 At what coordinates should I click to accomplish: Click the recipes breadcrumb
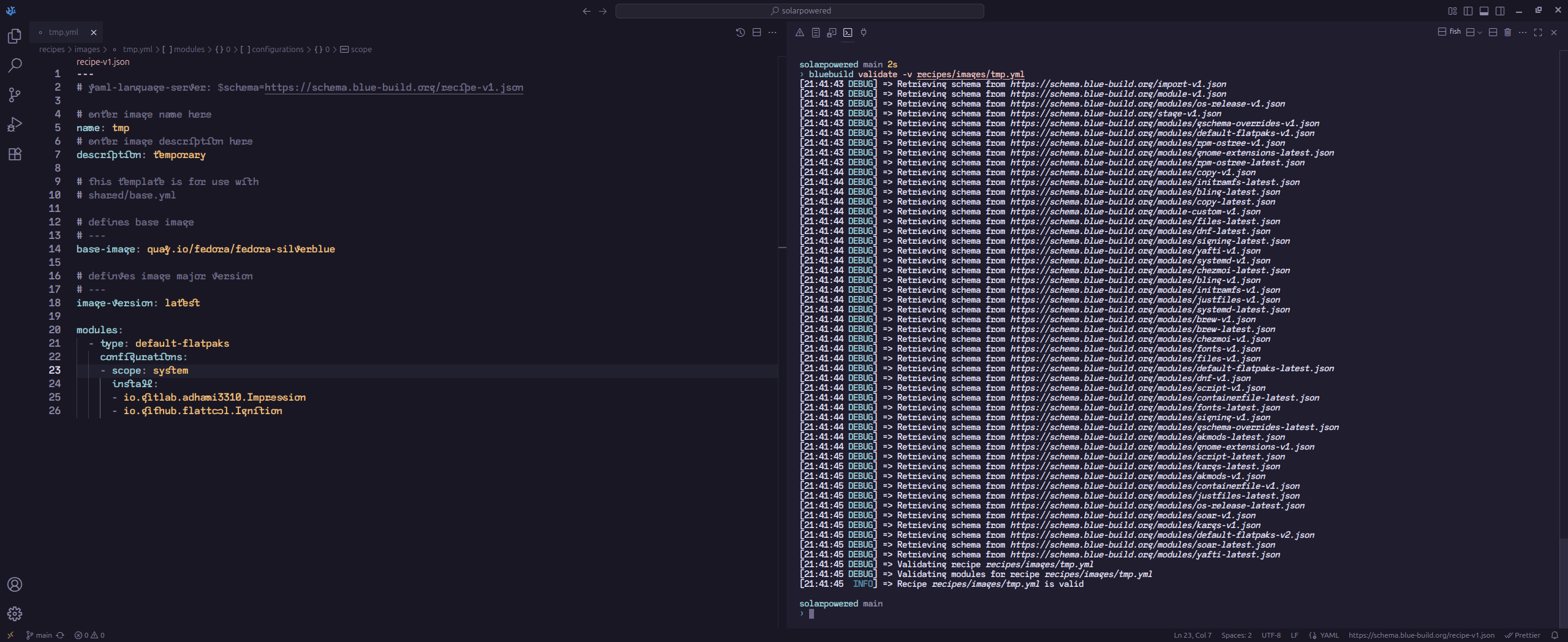pos(52,50)
